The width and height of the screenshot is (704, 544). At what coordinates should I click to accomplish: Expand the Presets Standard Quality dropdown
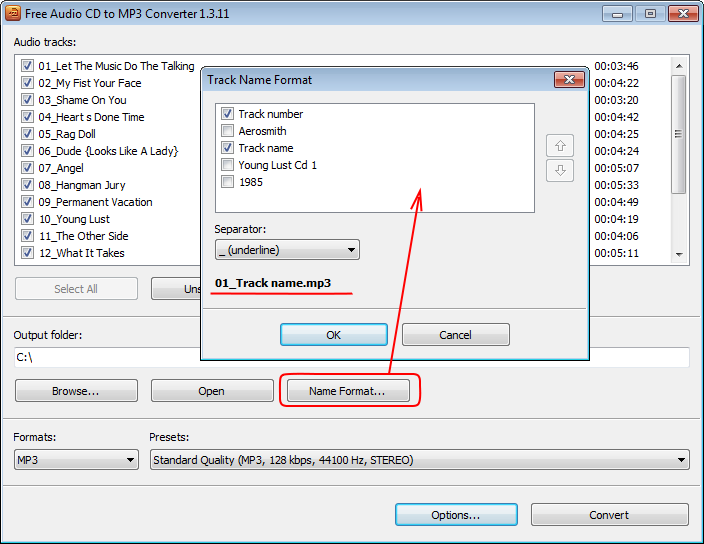[419, 460]
